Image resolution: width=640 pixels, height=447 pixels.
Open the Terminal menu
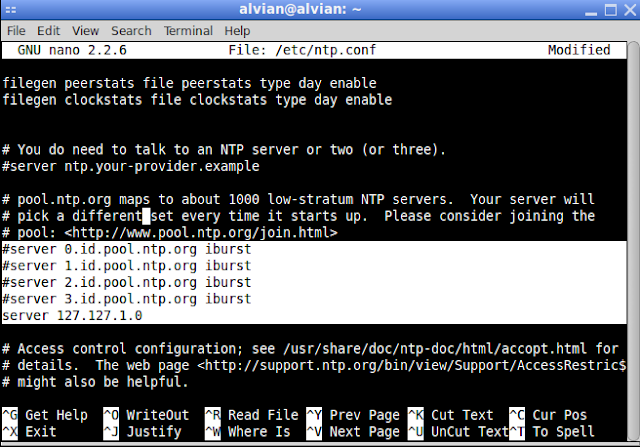[x=188, y=31]
